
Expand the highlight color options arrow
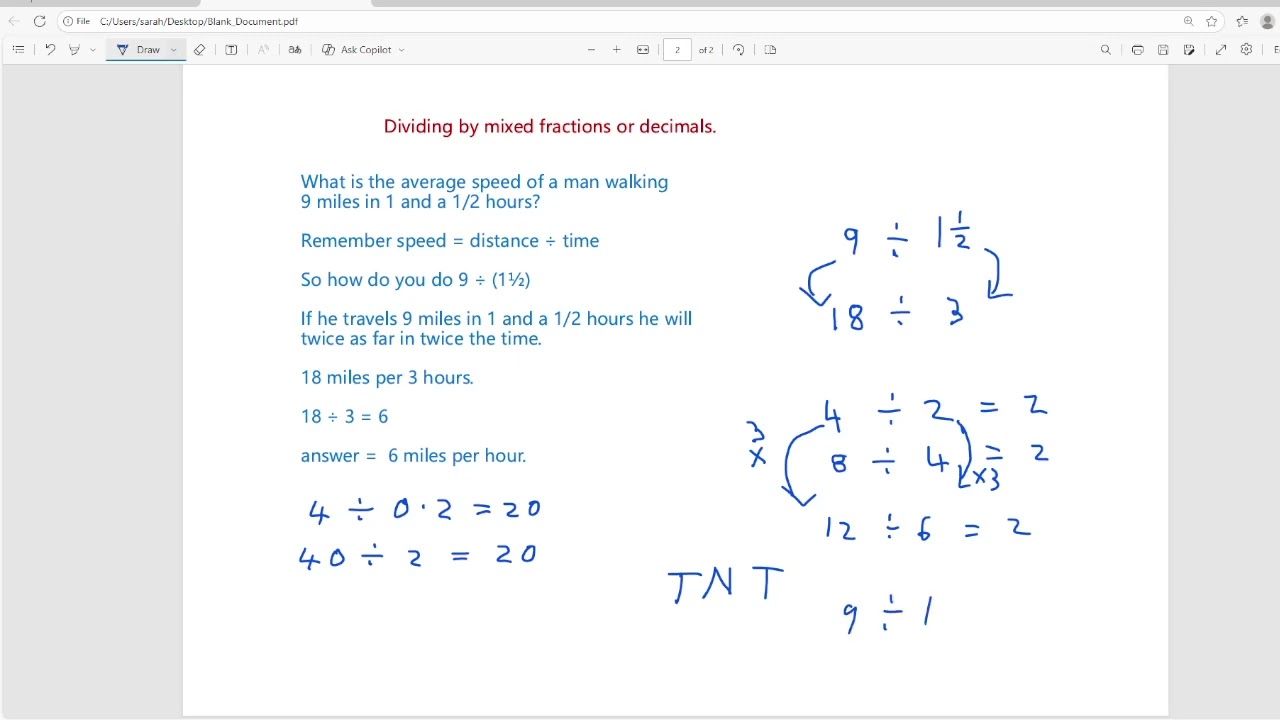click(93, 49)
